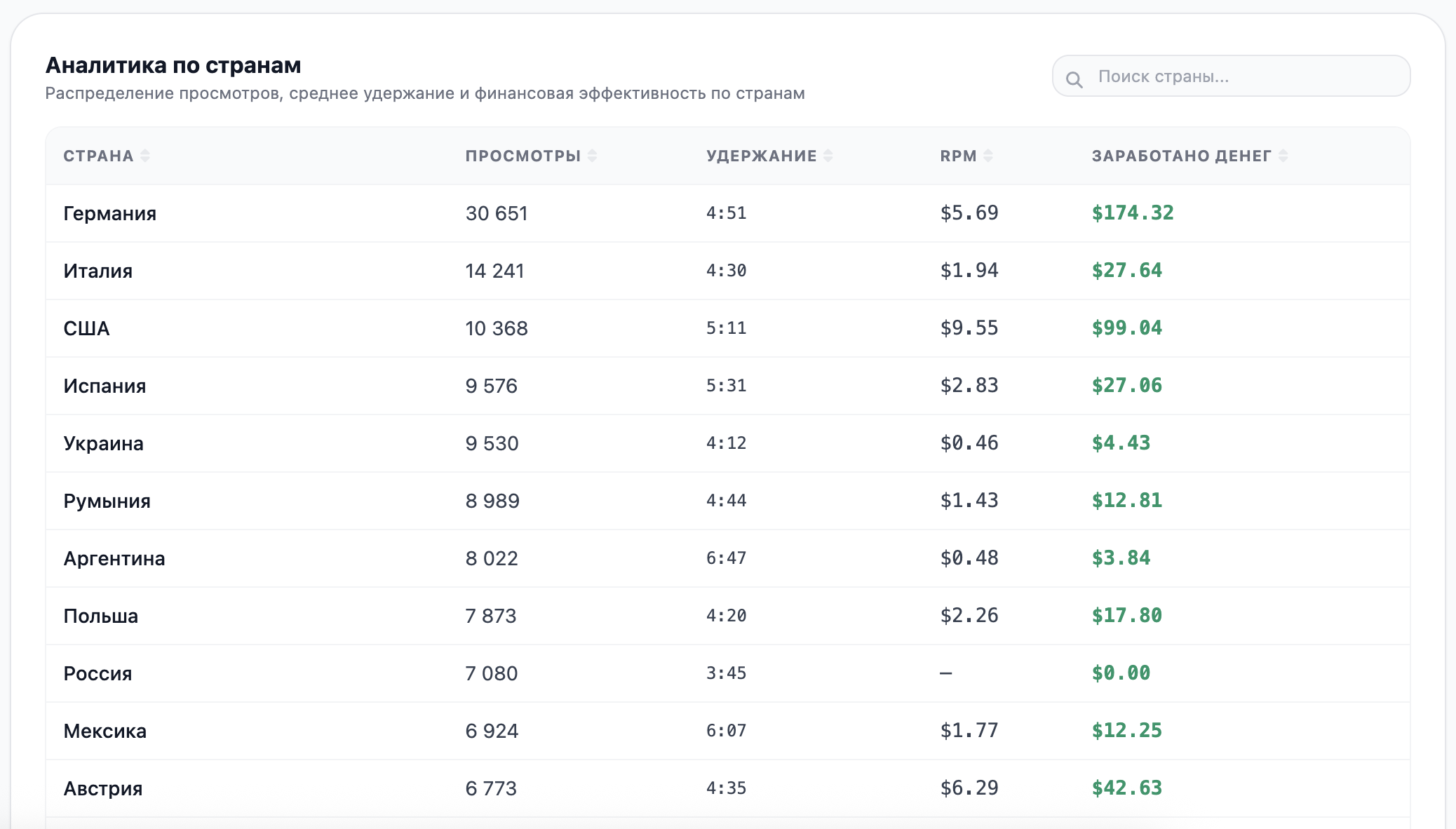
Task: Click the retention value '4:51'
Action: point(726,213)
